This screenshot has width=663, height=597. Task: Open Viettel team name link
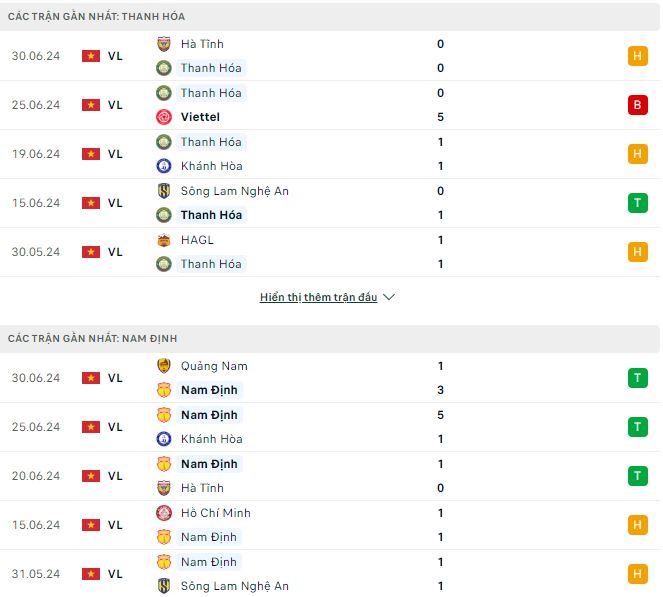200,117
